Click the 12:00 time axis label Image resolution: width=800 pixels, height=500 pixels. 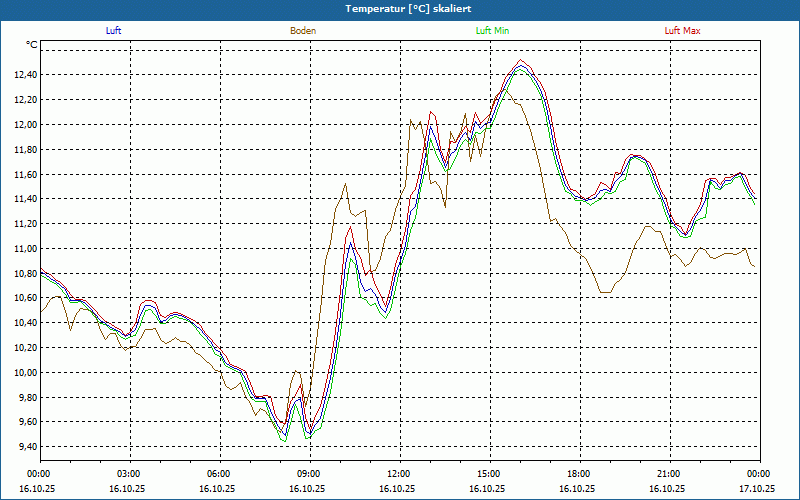coord(399,474)
